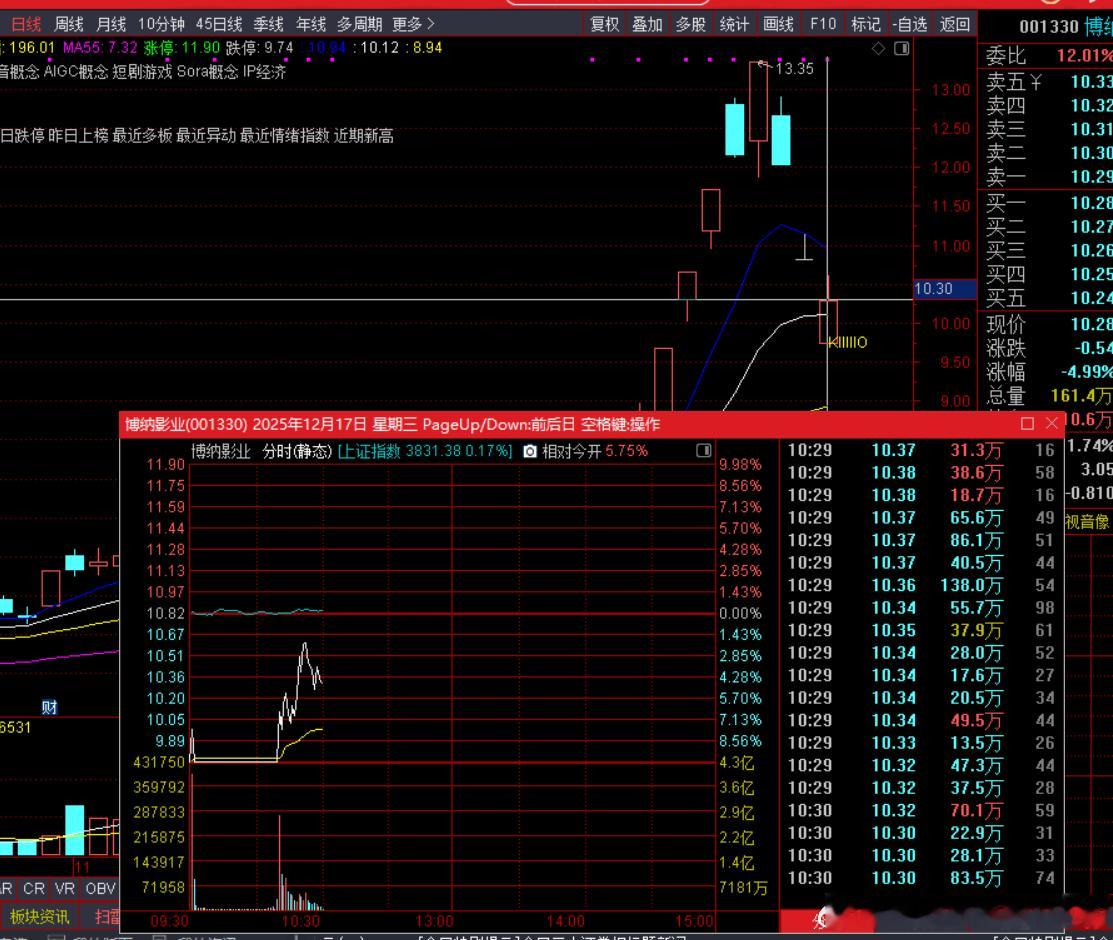
Task: Click the 叠加 overlay toolbar button
Action: (x=647, y=24)
